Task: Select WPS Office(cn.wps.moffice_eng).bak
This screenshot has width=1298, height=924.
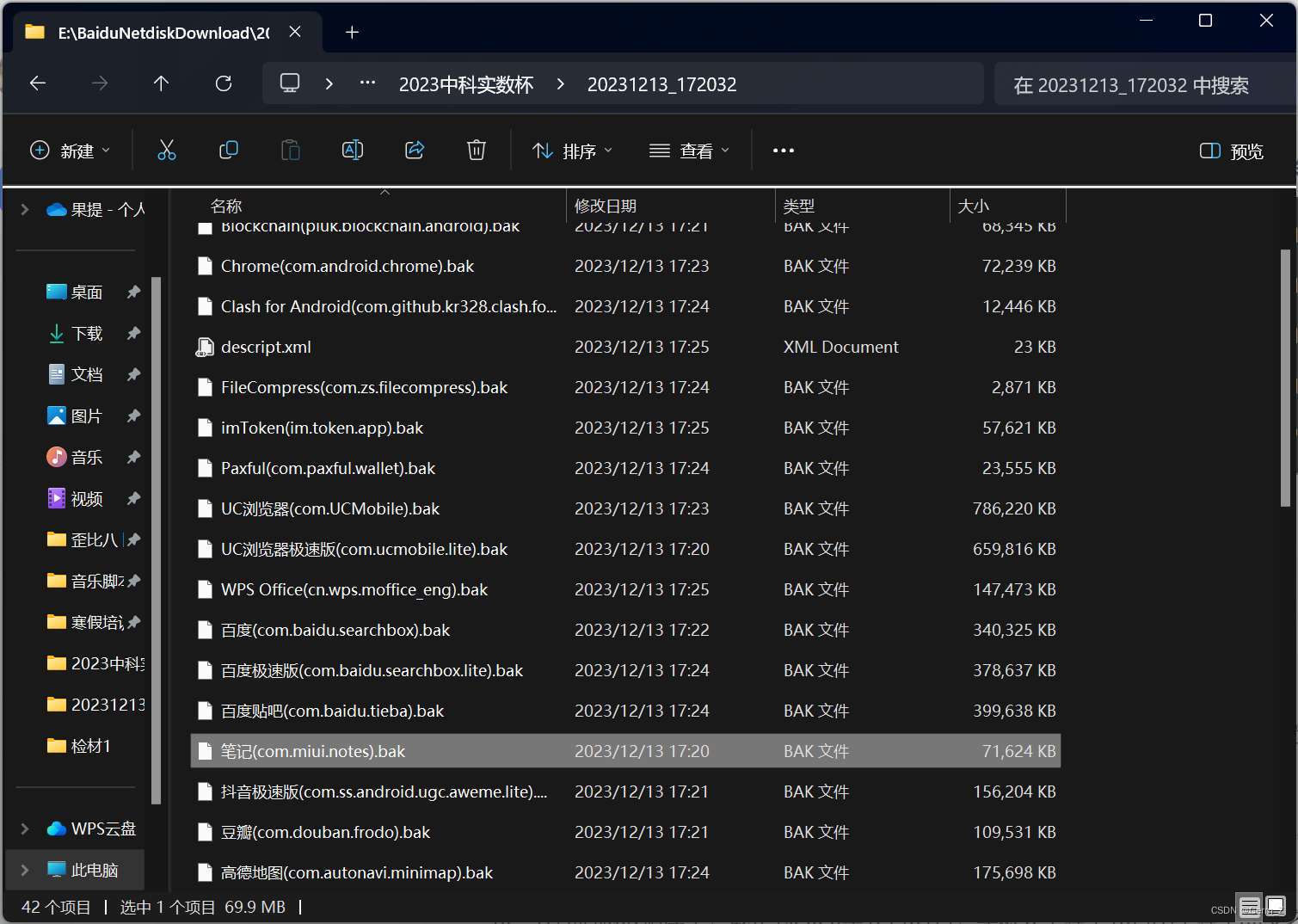Action: pos(625,590)
